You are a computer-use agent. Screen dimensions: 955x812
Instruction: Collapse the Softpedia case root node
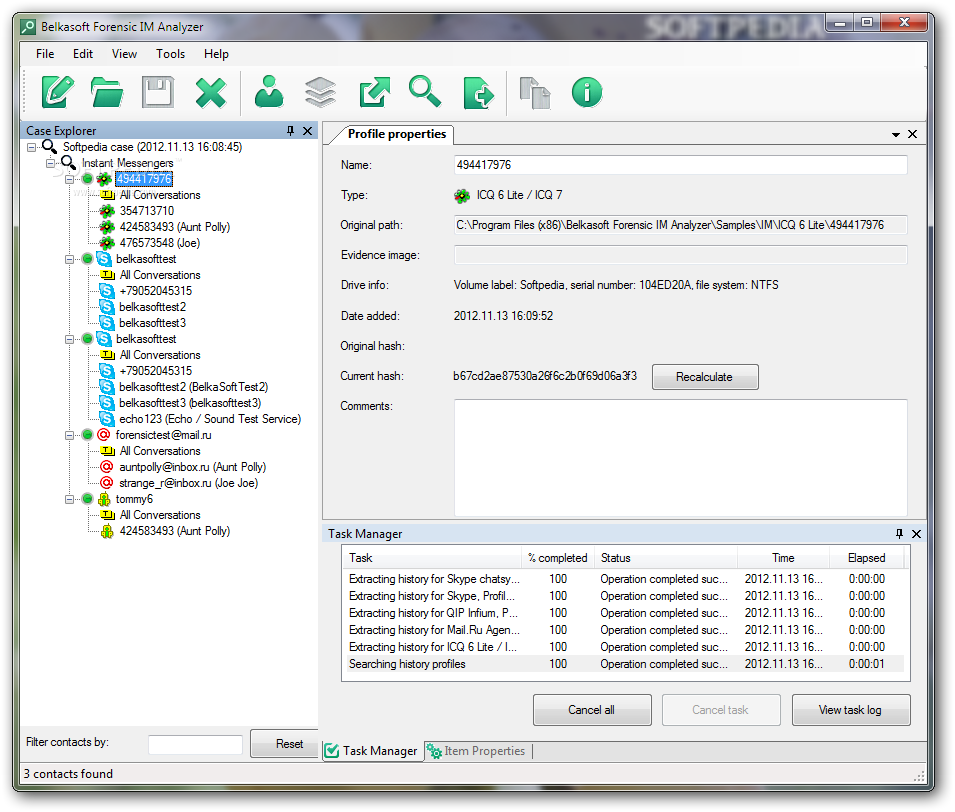tap(32, 147)
